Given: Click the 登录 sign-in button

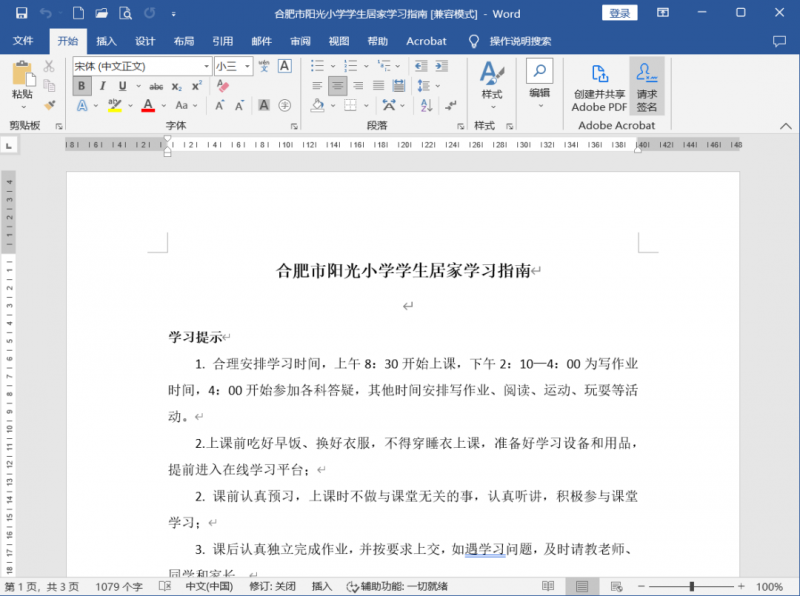Looking at the screenshot, I should pos(619,14).
